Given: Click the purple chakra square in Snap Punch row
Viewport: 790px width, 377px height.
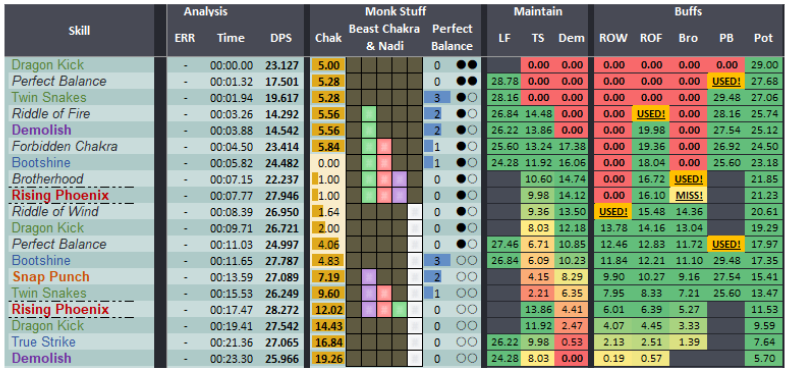Looking at the screenshot, I should pyautogui.click(x=369, y=277).
